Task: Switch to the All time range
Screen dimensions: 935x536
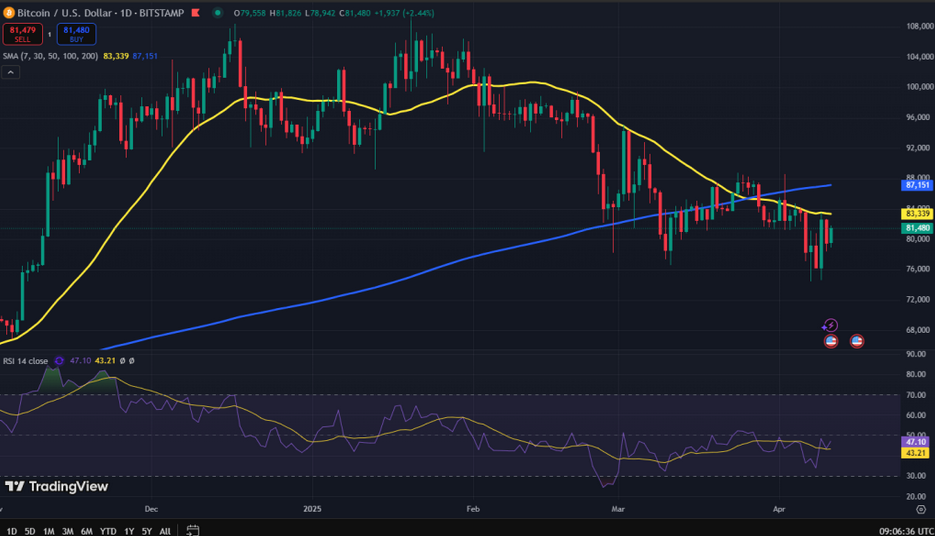Action: [165, 531]
